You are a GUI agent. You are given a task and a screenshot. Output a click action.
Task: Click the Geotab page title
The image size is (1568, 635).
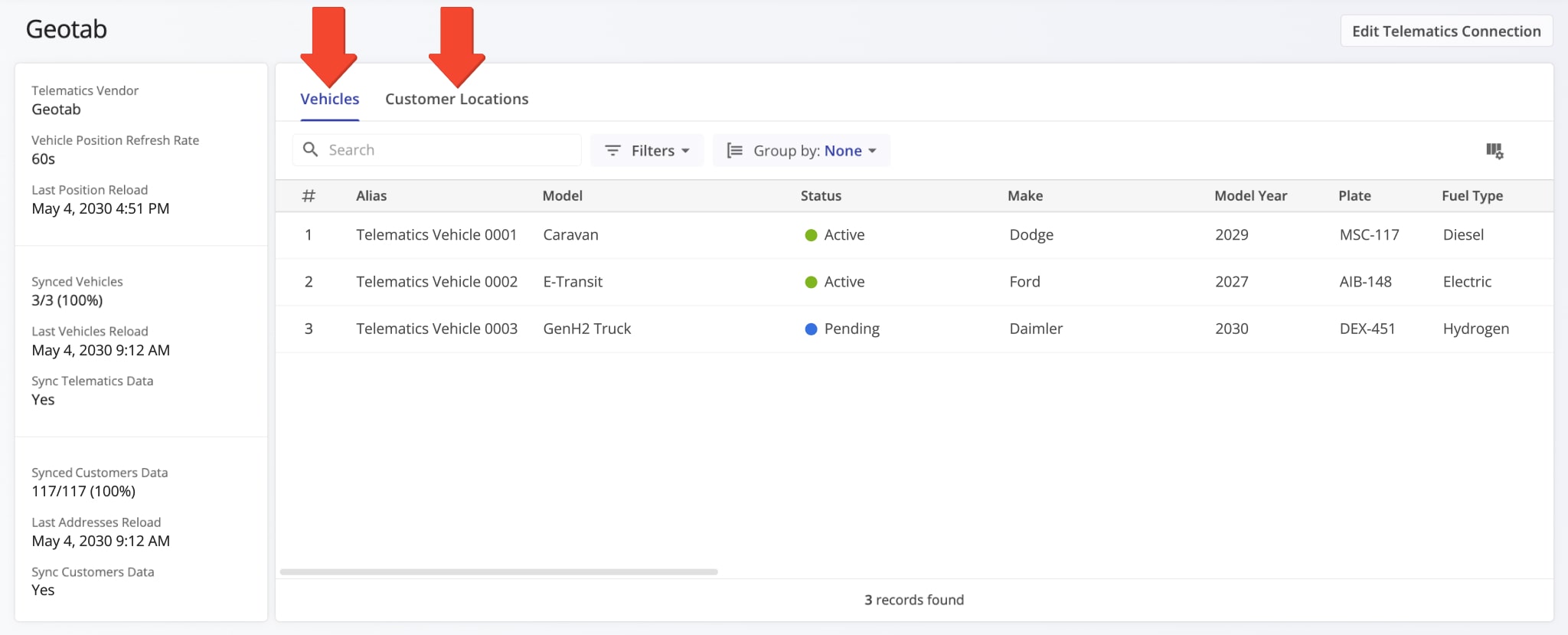67,29
